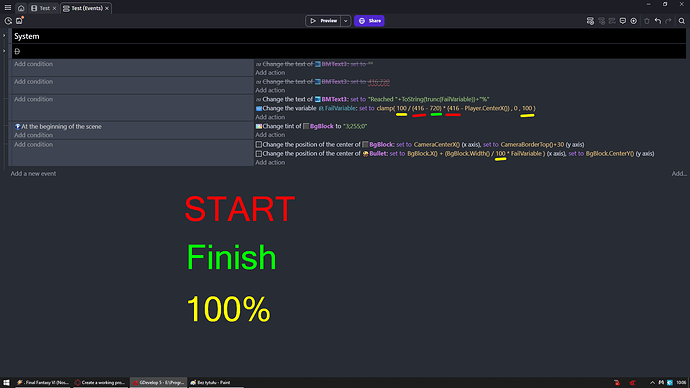Click the FailVariable variable name

pyautogui.click(x=340, y=108)
